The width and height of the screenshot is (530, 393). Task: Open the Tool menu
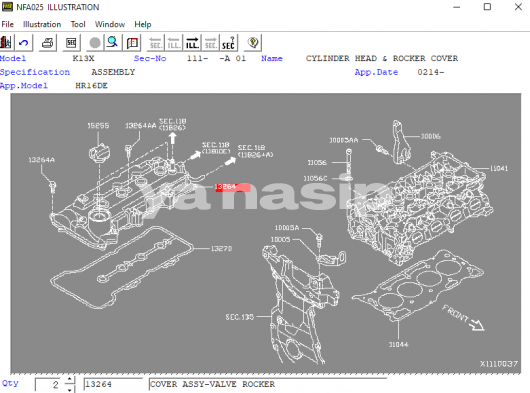78,24
